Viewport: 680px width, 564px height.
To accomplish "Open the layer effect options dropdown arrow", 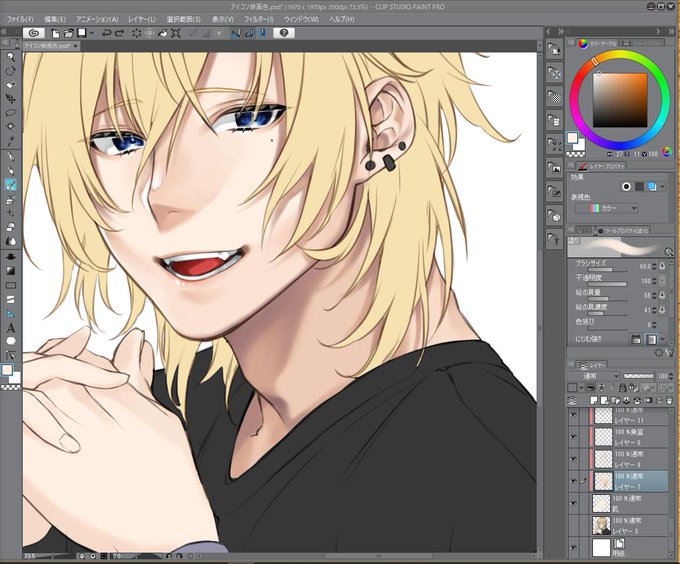I will click(x=663, y=186).
